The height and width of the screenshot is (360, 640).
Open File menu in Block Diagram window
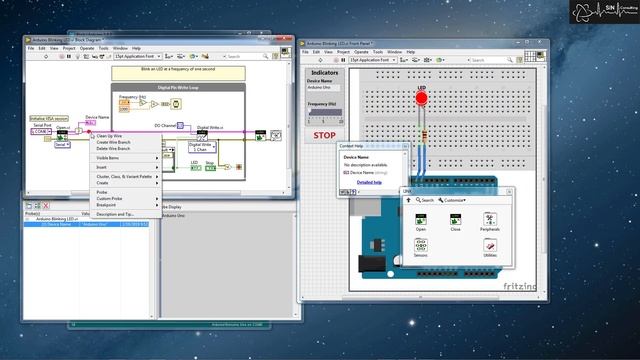[31, 48]
